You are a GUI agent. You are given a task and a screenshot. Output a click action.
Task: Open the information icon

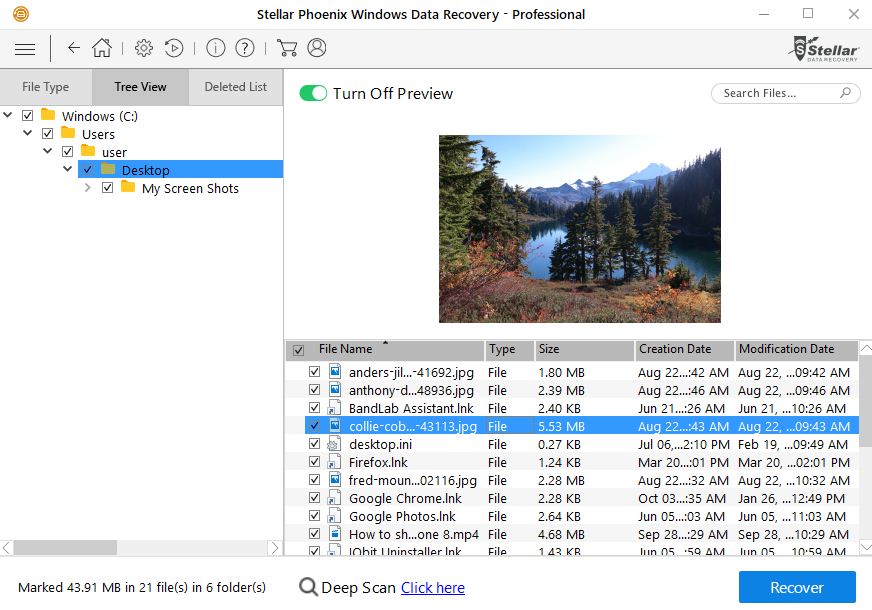[x=215, y=48]
